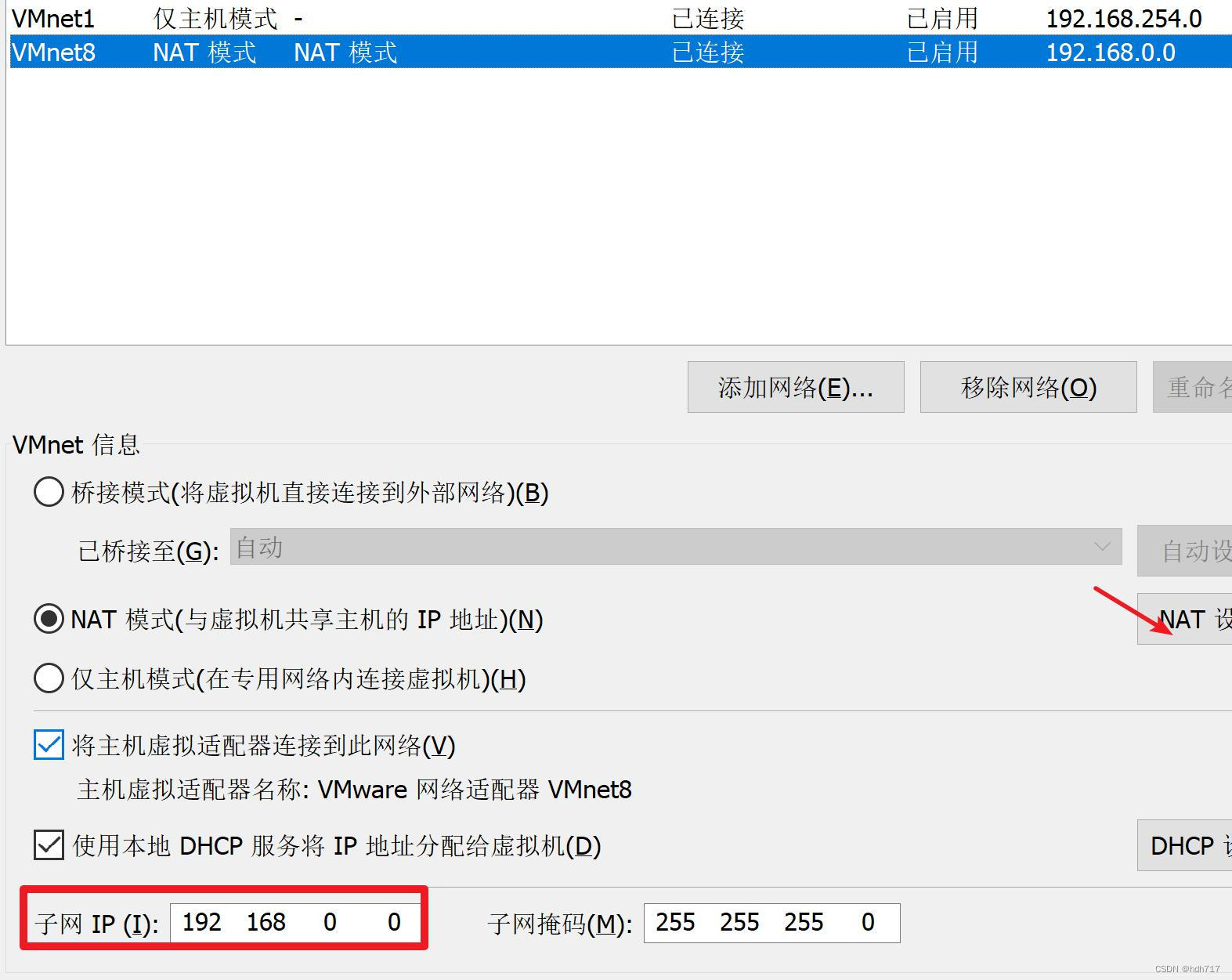Click 移除网络(O) button
The height and width of the screenshot is (980, 1232).
pos(1028,387)
